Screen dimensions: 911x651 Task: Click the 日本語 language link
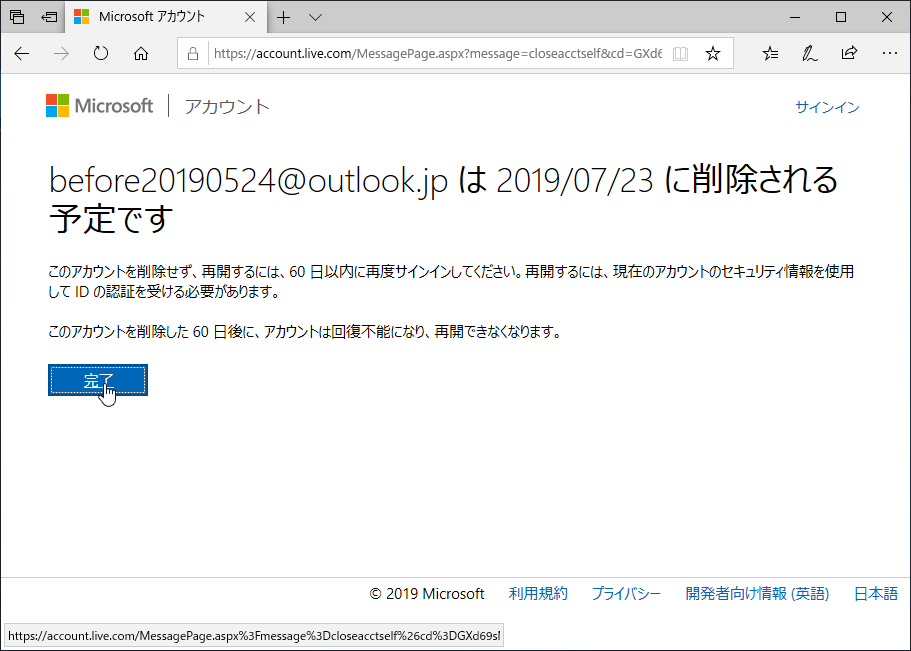[x=876, y=593]
